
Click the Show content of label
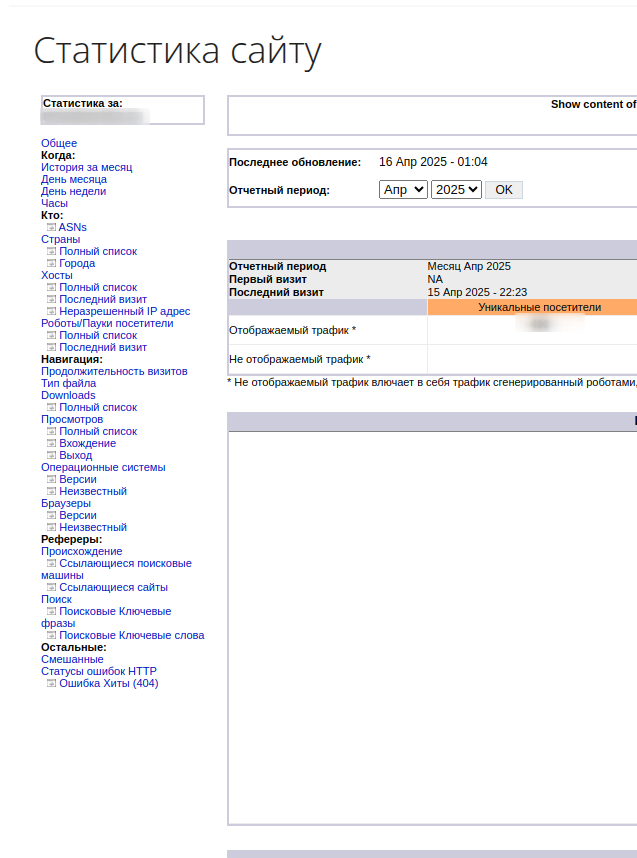click(593, 105)
